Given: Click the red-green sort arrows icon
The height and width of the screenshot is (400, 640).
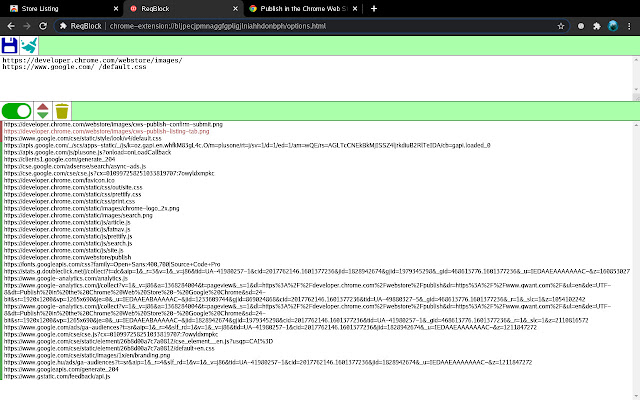Looking at the screenshot, I should [x=43, y=111].
